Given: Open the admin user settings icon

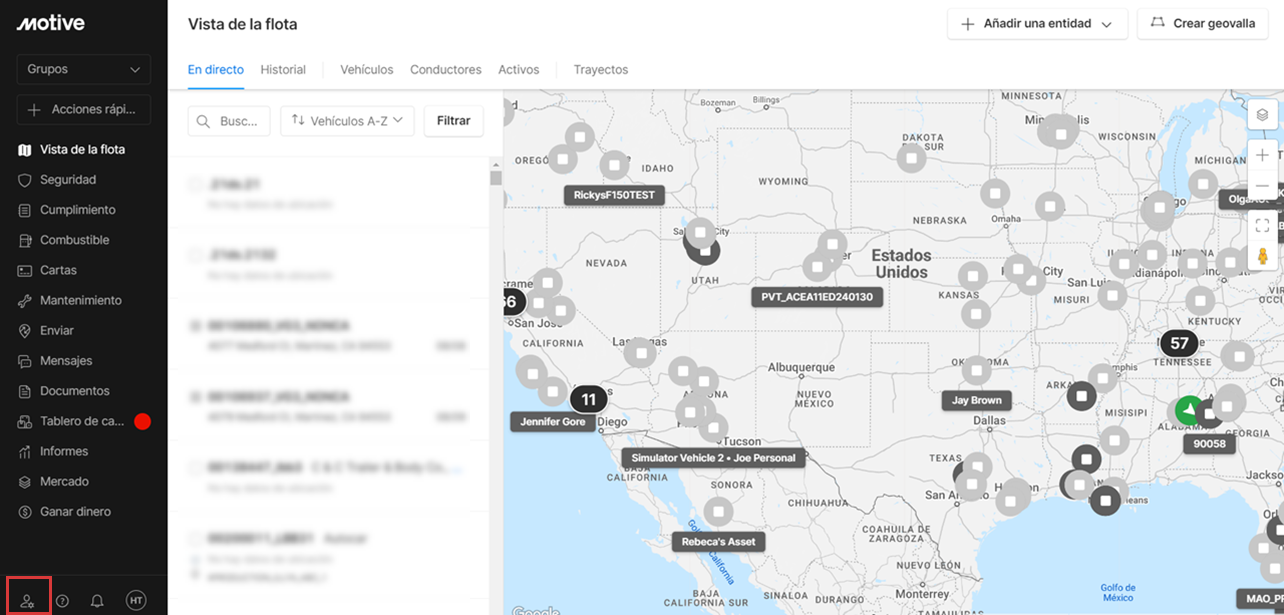Looking at the screenshot, I should (28, 600).
